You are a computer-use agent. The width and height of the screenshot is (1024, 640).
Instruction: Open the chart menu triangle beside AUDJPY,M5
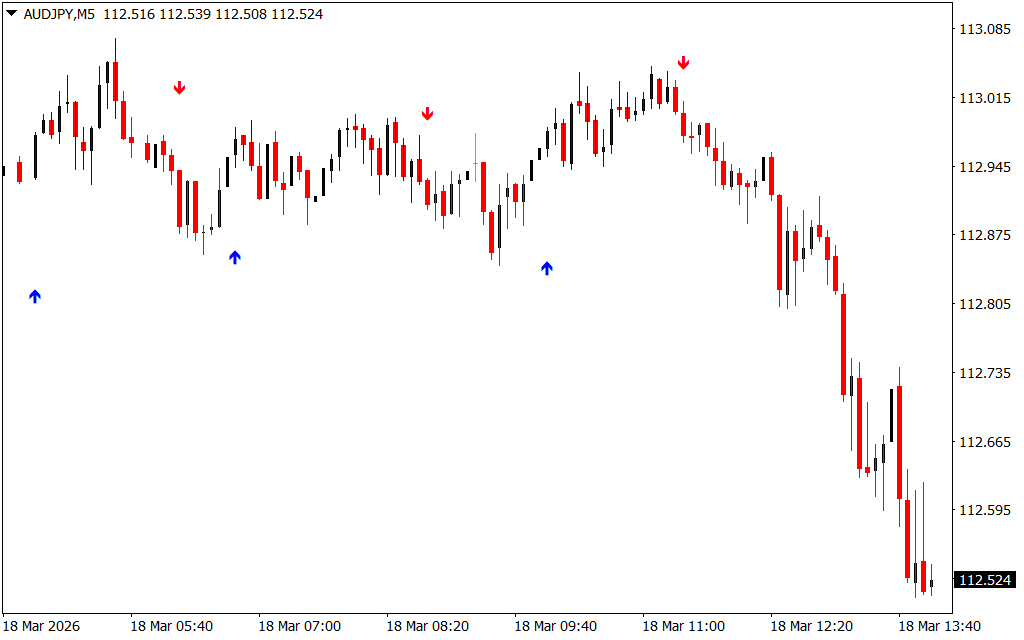11,14
